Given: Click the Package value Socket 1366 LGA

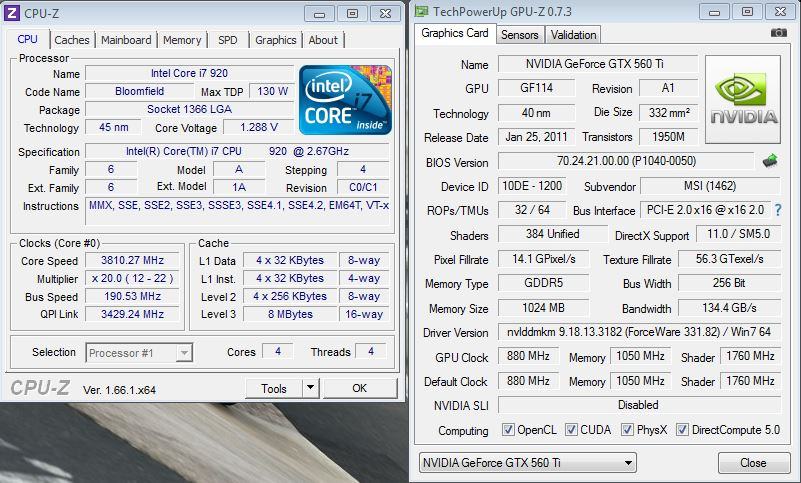Looking at the screenshot, I should (189, 109).
